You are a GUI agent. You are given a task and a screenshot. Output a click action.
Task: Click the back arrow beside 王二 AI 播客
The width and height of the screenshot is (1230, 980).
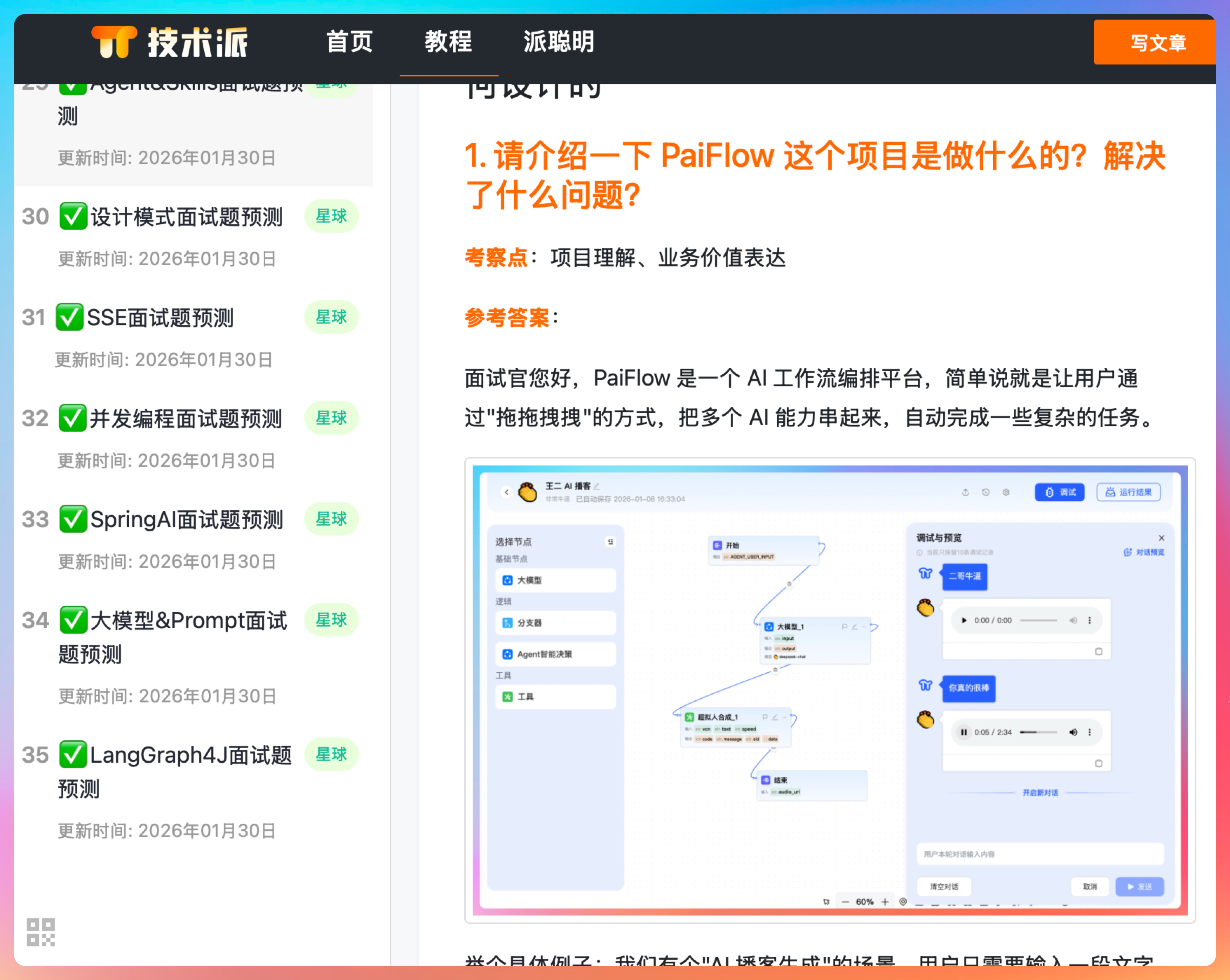point(506,492)
